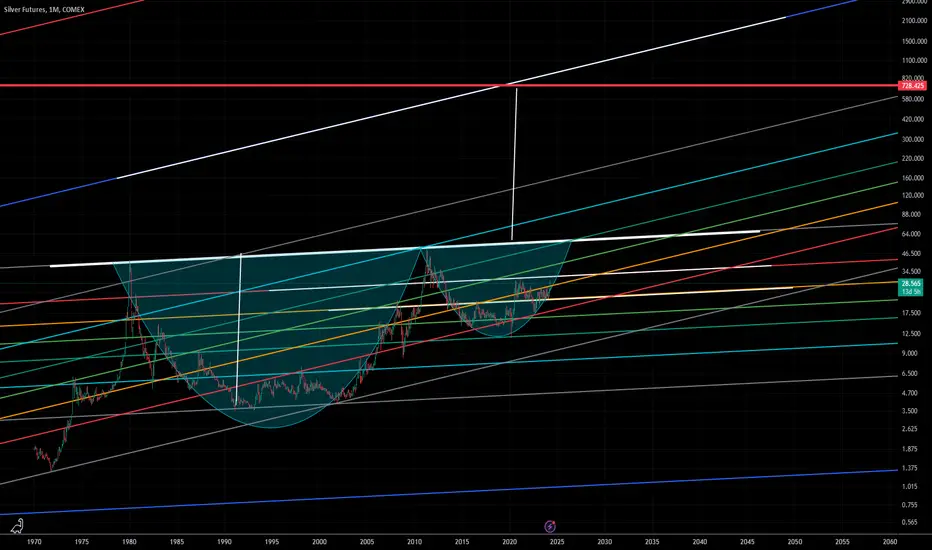Image resolution: width=932 pixels, height=550 pixels.
Task: Click the 1985 time axis label
Action: [177, 542]
